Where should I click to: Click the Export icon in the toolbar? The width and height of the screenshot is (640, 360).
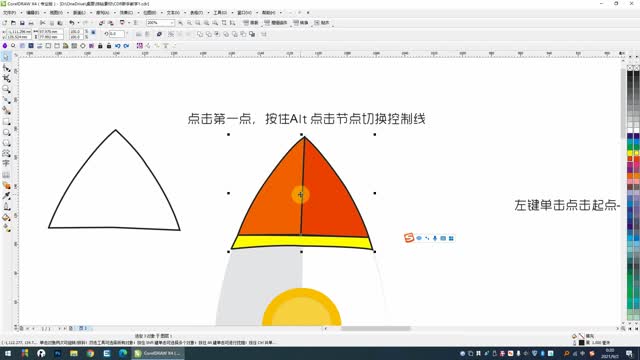(x=111, y=23)
